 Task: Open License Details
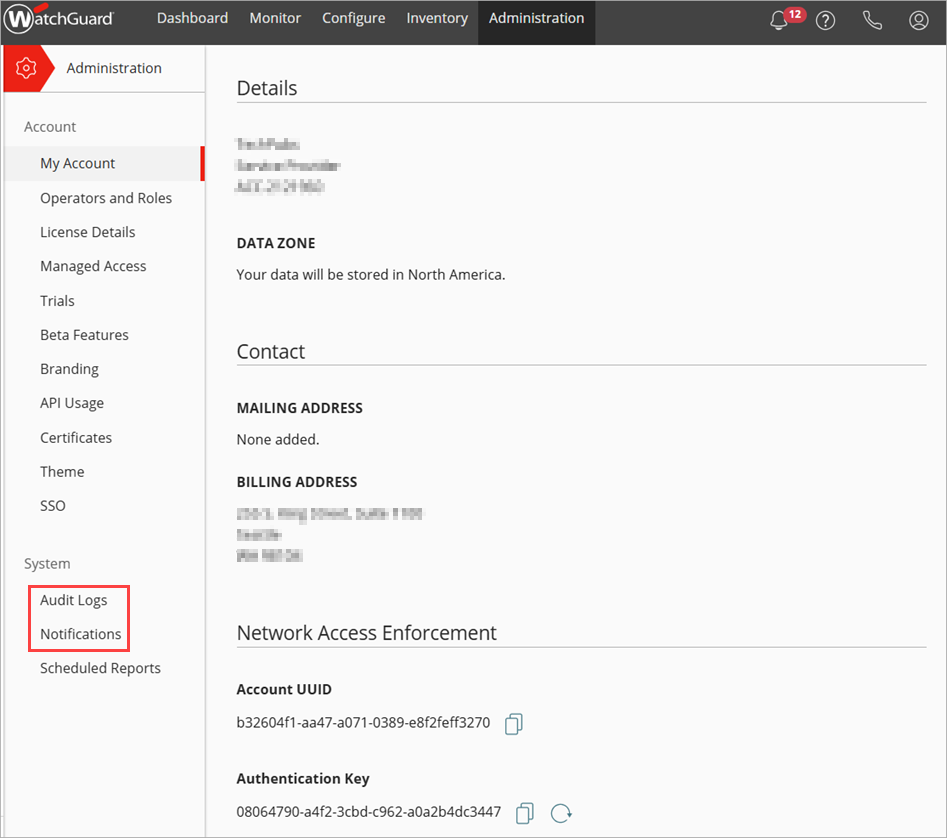pyautogui.click(x=87, y=232)
